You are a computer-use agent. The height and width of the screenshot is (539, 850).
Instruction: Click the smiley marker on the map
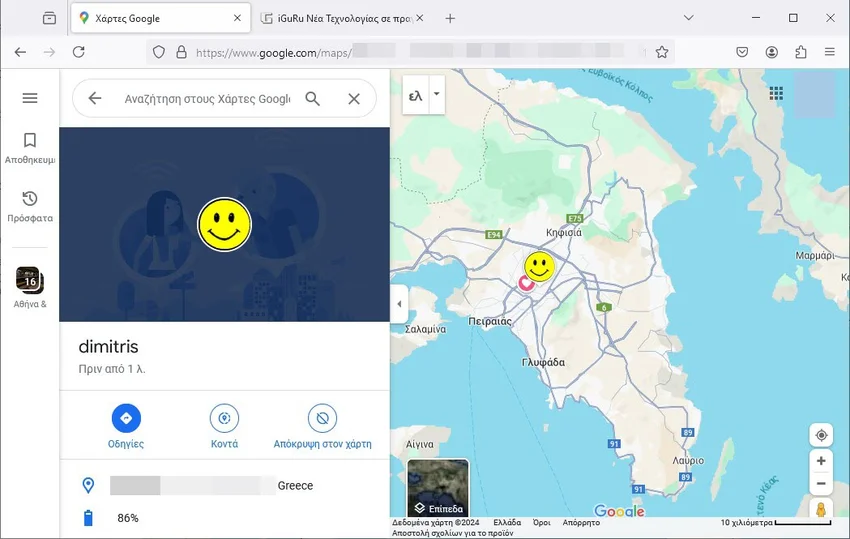click(539, 266)
